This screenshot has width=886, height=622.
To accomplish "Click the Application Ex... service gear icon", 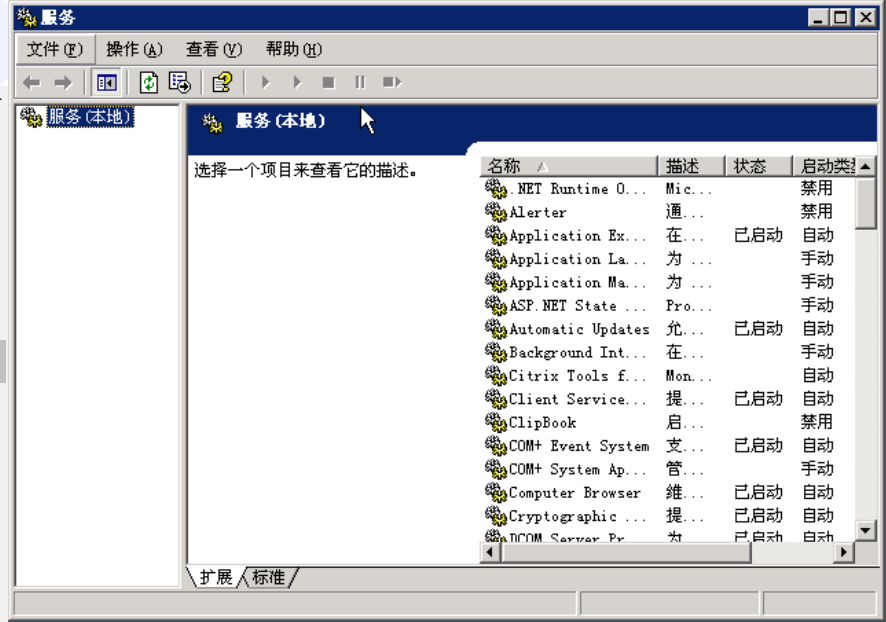I will (x=496, y=235).
